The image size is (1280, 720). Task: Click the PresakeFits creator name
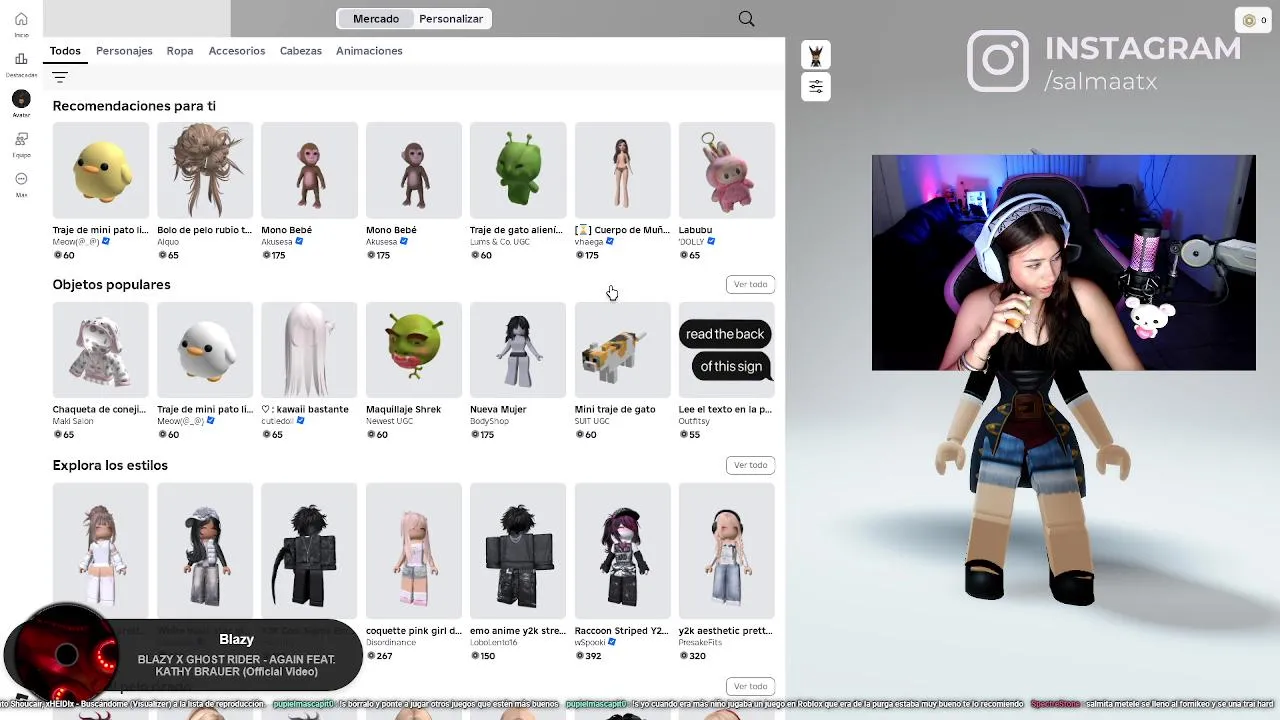coord(700,643)
